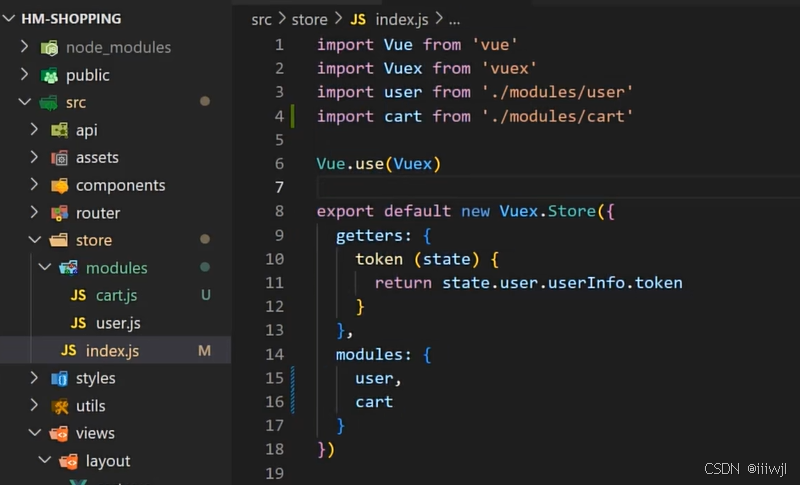
Task: Select the node_modules folder label
Action: tap(118, 47)
